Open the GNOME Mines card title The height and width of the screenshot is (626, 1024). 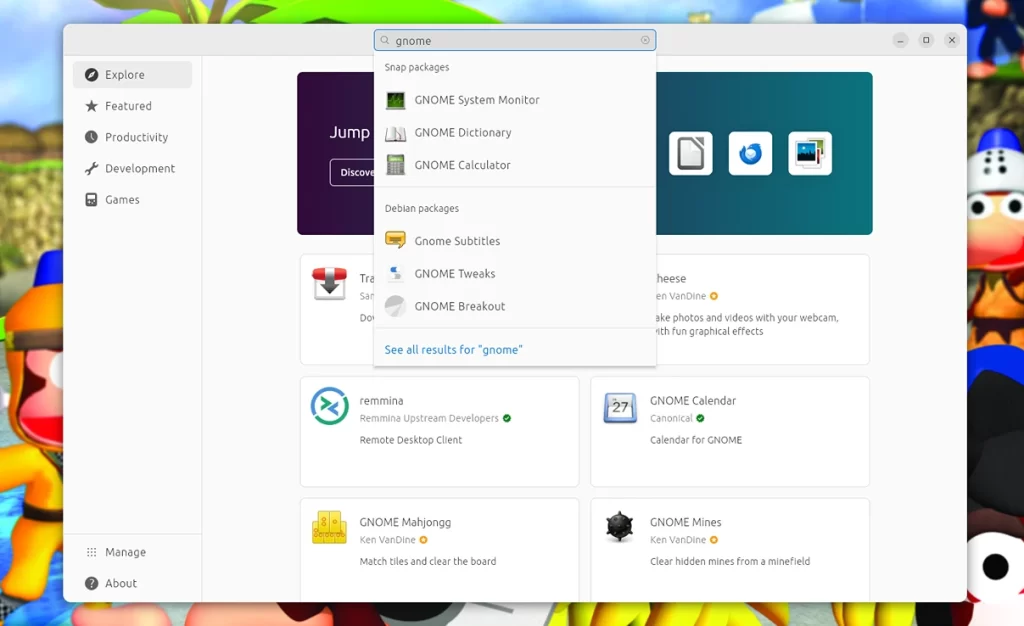coord(686,522)
